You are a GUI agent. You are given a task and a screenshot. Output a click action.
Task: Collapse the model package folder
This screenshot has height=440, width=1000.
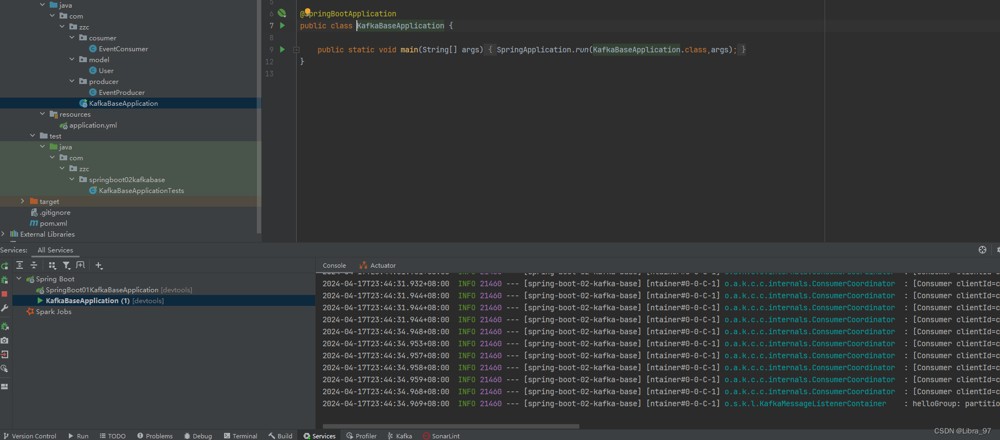(x=73, y=59)
